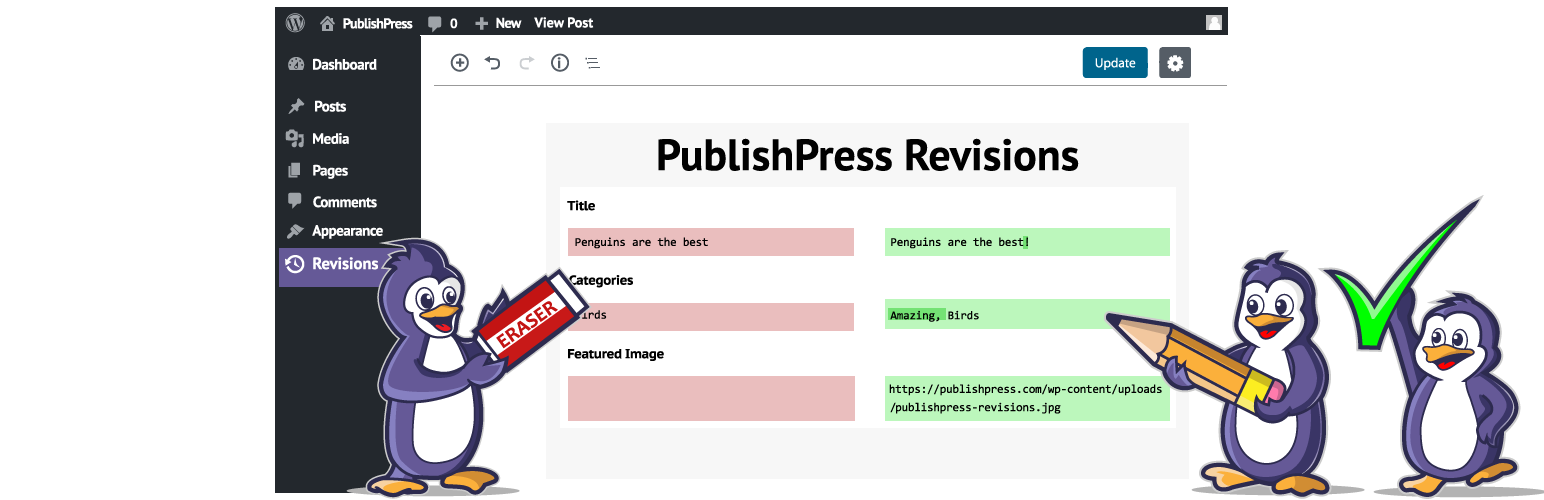
Task: Click the Featured Image field label
Action: point(615,354)
